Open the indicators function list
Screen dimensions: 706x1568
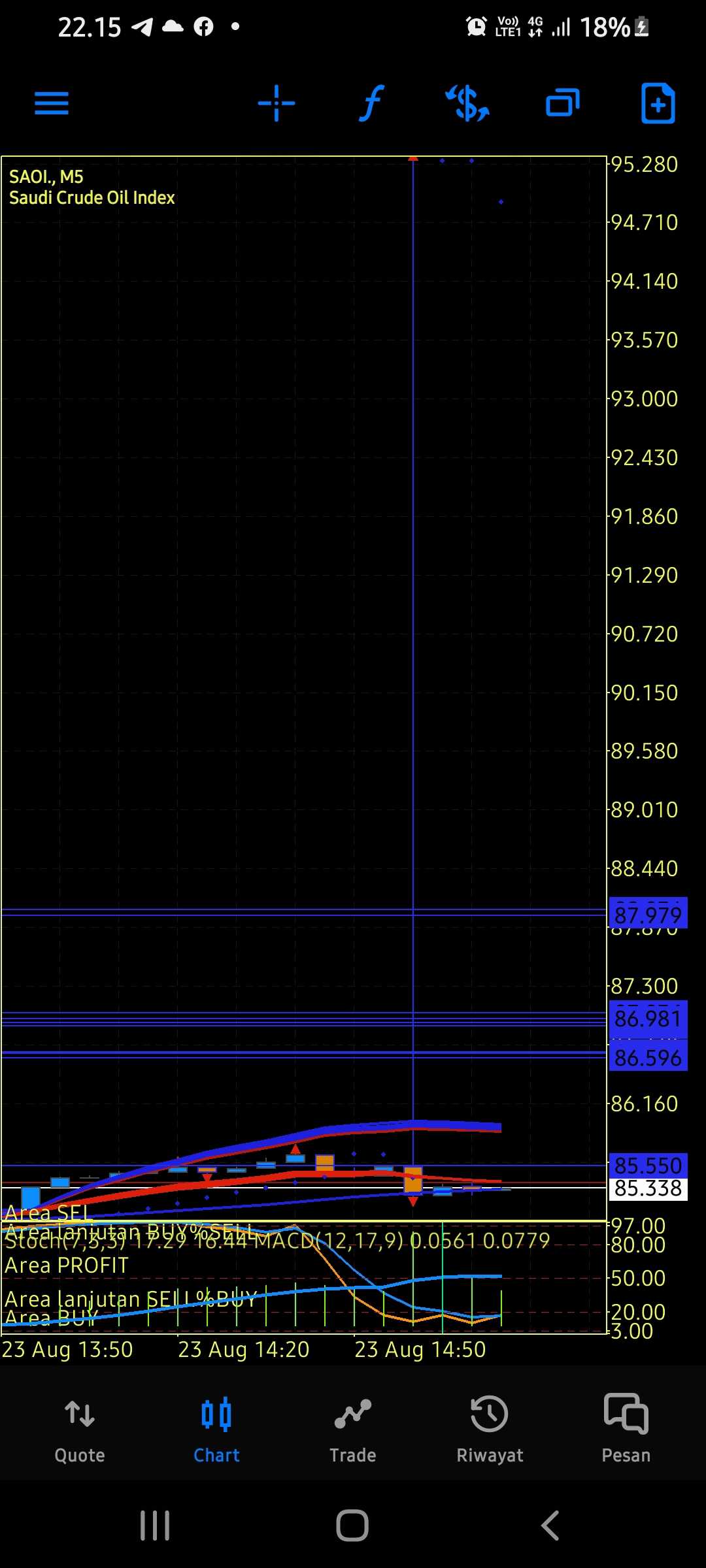click(371, 103)
